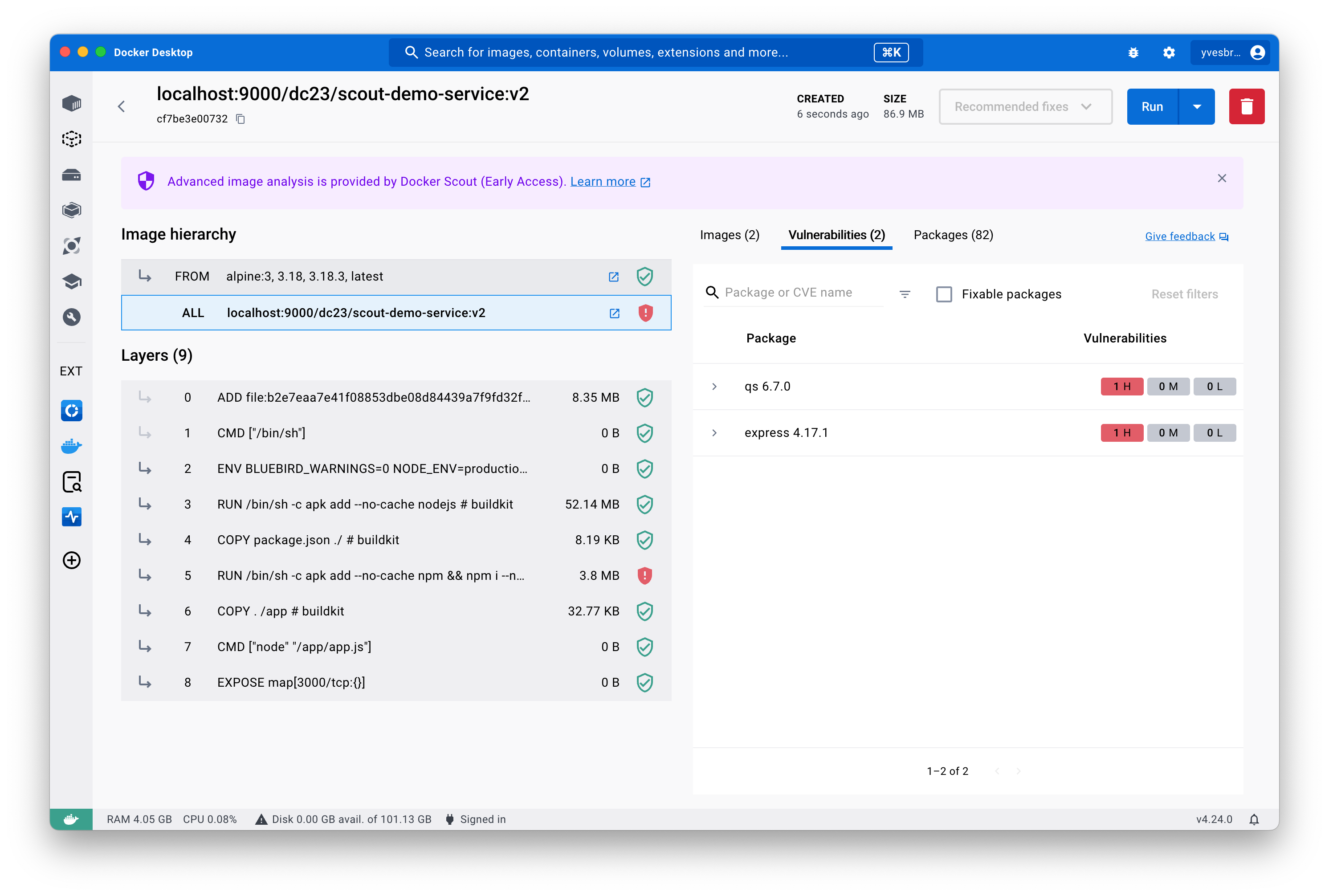
Task: Open the Give feedback link
Action: 1186,236
